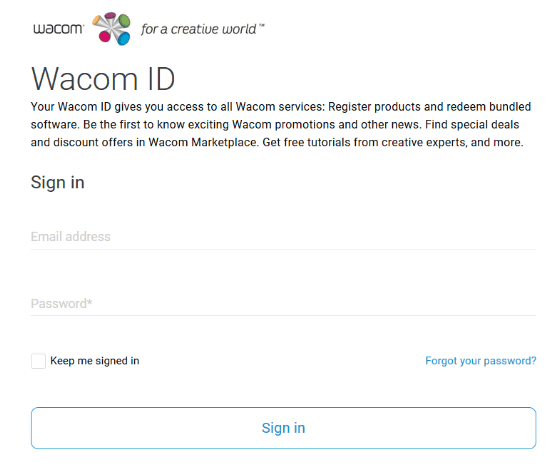
Task: Click the trademark symbol after the tagline
Action: click(x=261, y=25)
